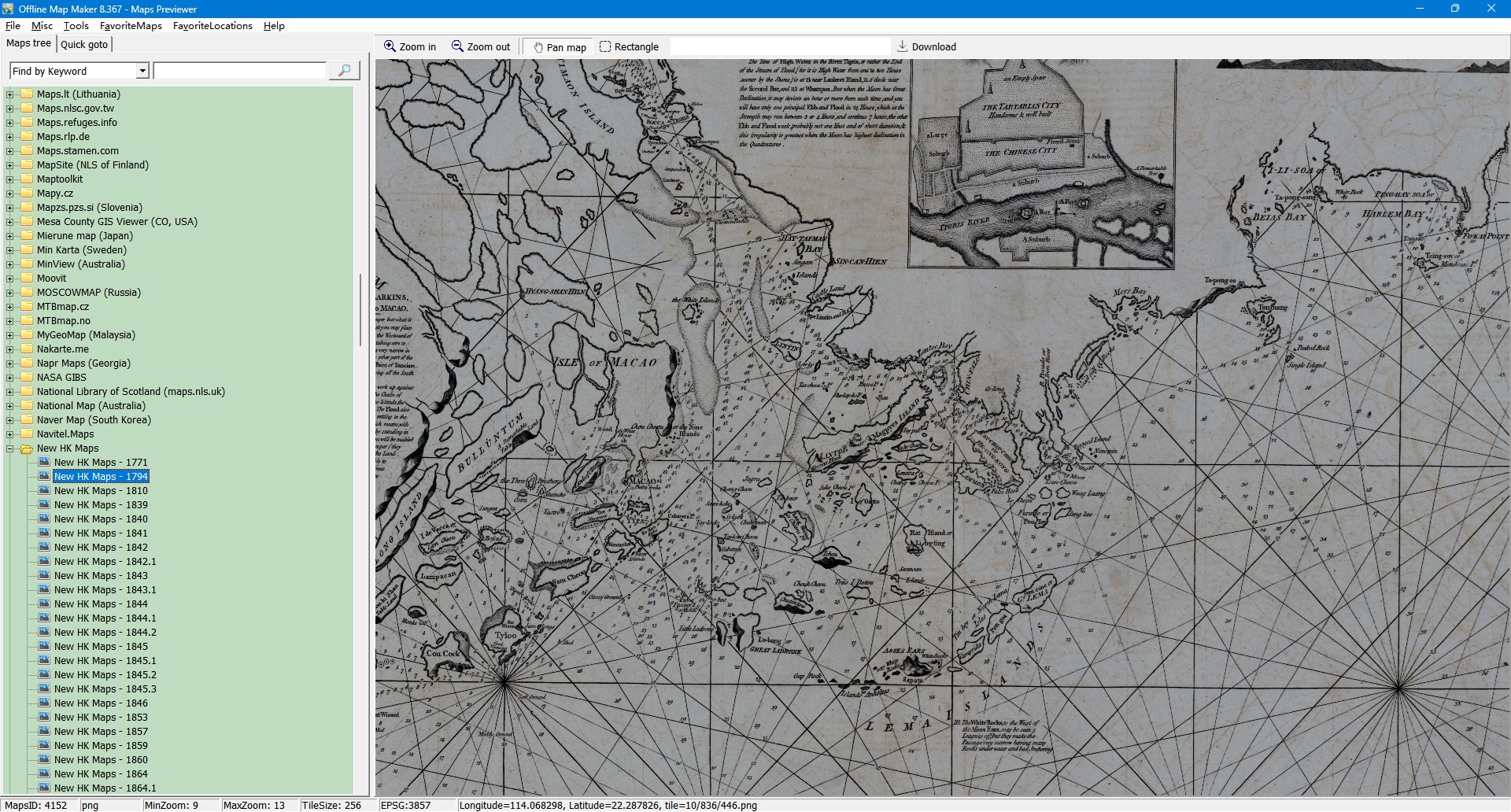This screenshot has height=812, width=1511.
Task: Select New HK Maps - 1842.1 entry
Action: (x=105, y=562)
